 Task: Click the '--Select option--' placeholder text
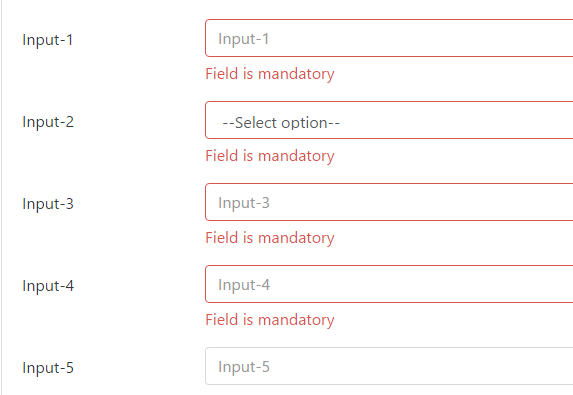coord(281,123)
